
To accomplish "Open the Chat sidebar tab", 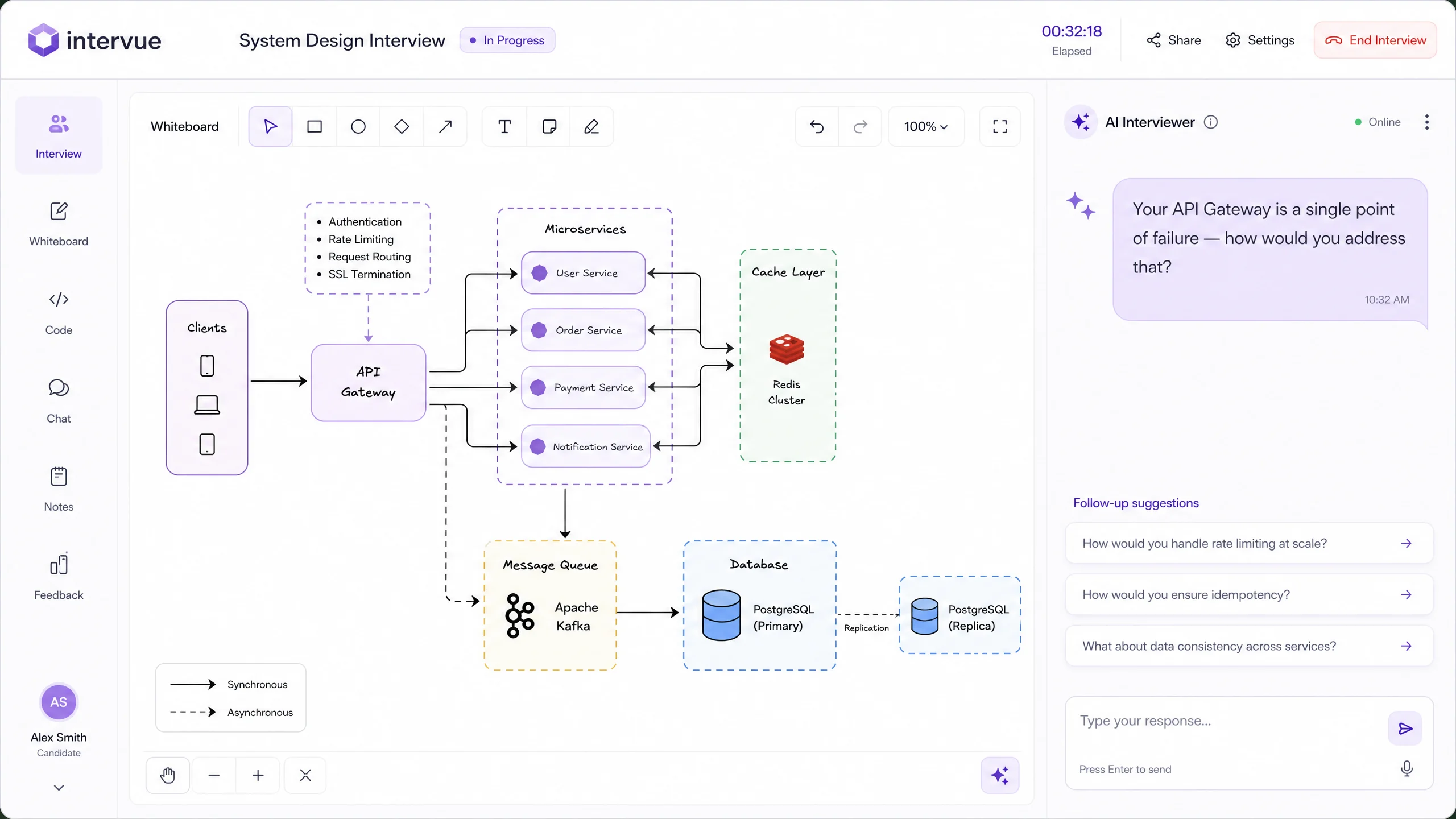I will point(59,402).
